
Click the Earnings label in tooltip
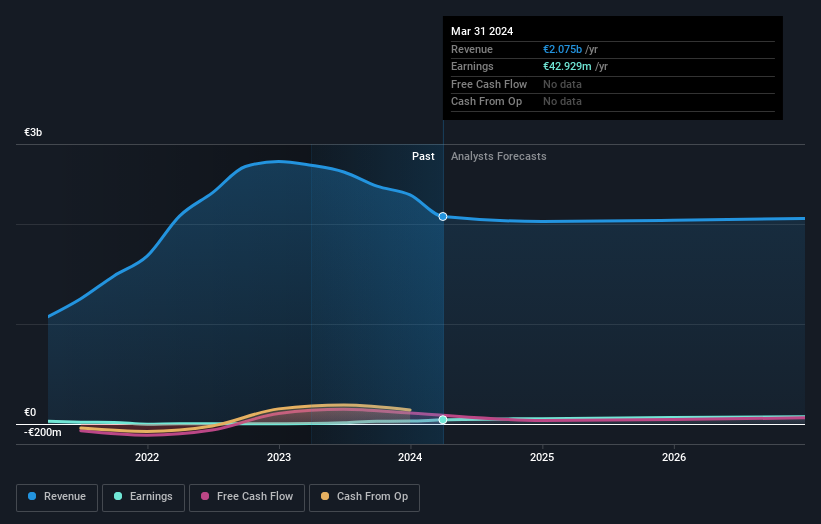pos(472,66)
